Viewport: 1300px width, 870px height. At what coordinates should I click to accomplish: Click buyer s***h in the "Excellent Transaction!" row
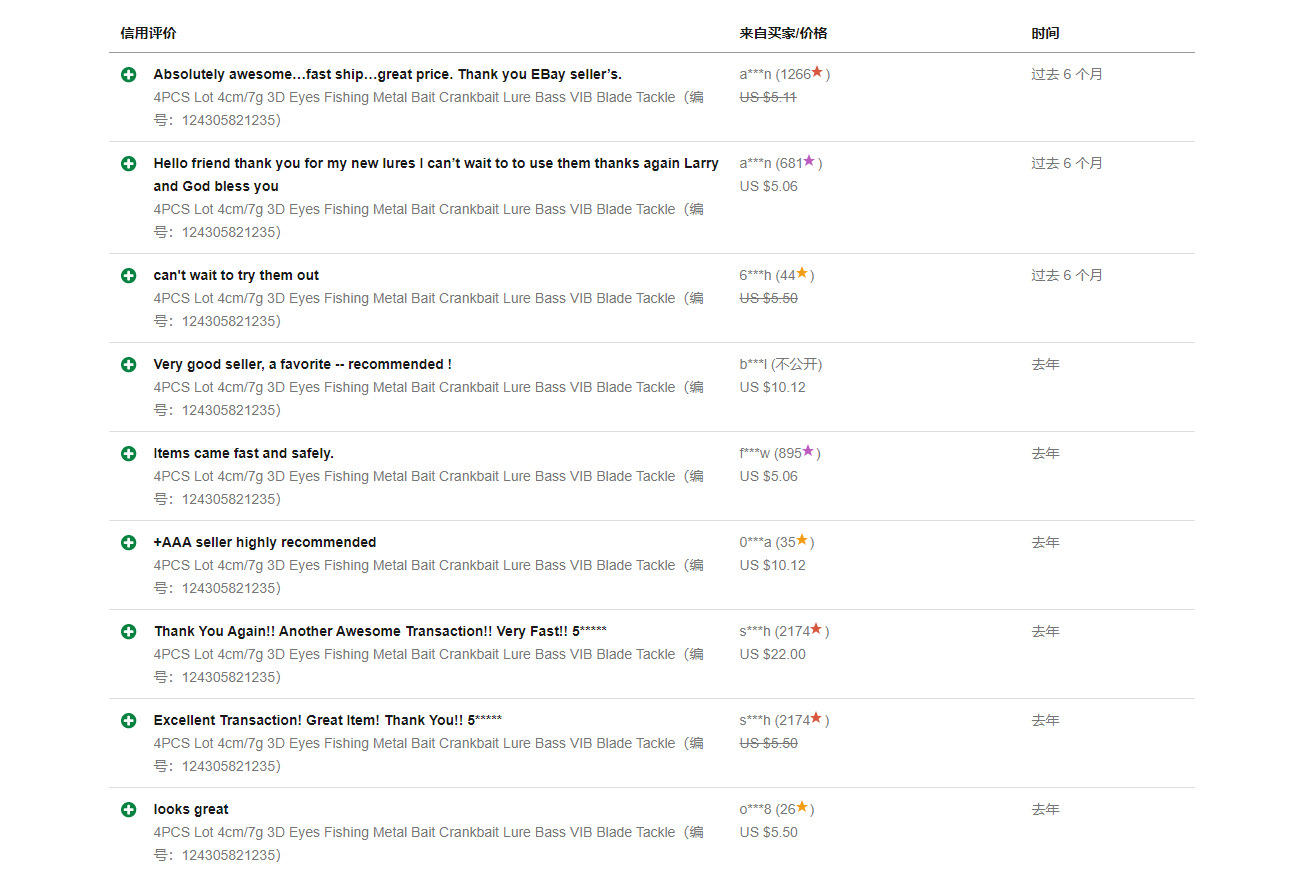(755, 720)
